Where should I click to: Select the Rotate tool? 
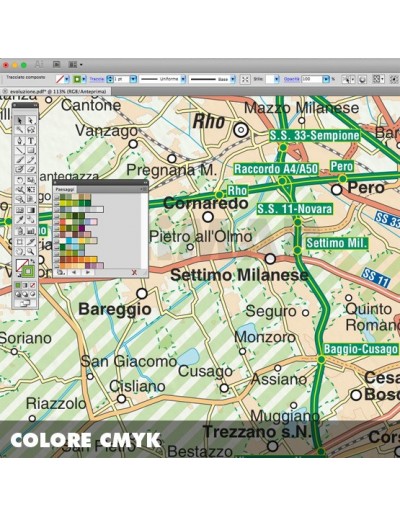(x=20, y=180)
